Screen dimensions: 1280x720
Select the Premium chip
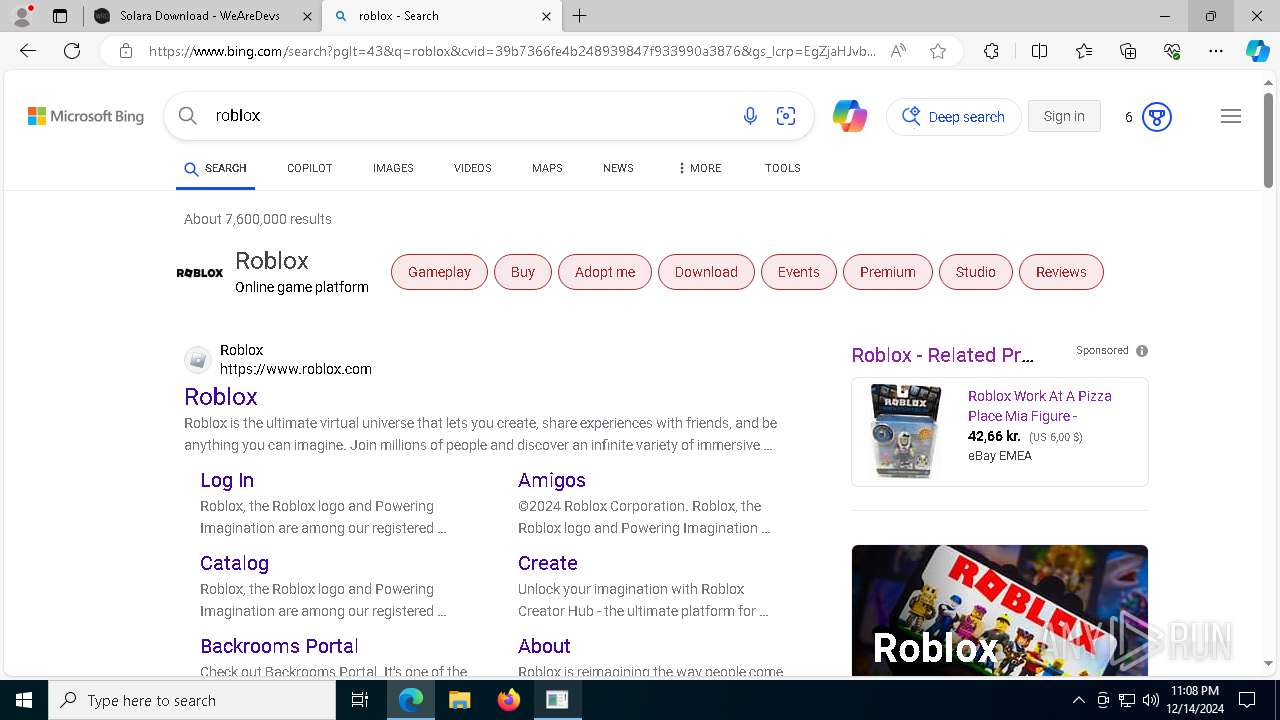888,272
